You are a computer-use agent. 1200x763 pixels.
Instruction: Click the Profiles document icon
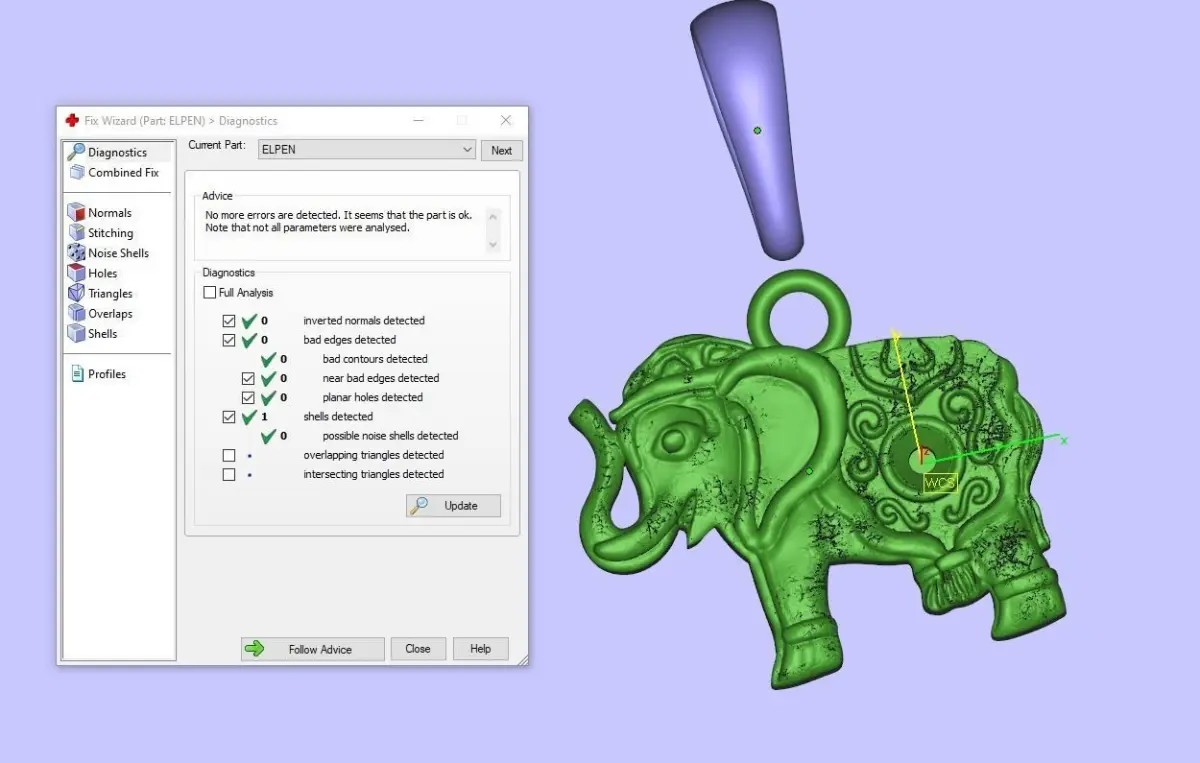pos(77,373)
